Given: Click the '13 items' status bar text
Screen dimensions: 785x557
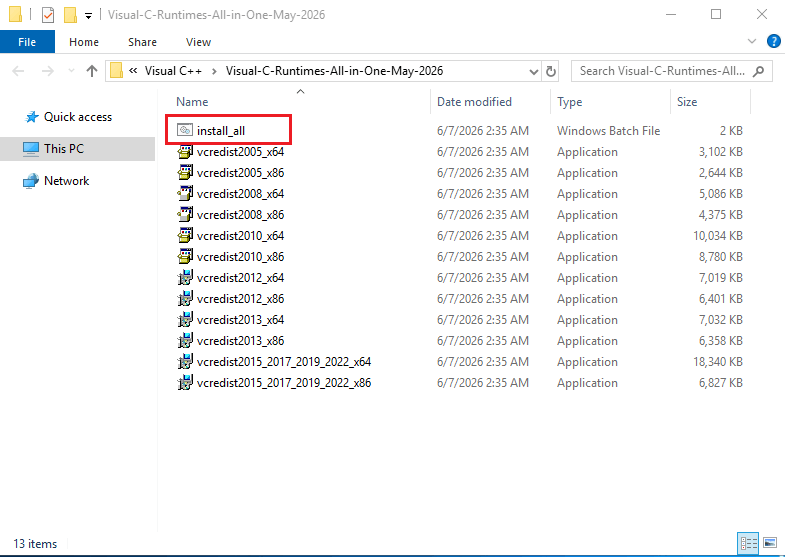Looking at the screenshot, I should (x=35, y=544).
